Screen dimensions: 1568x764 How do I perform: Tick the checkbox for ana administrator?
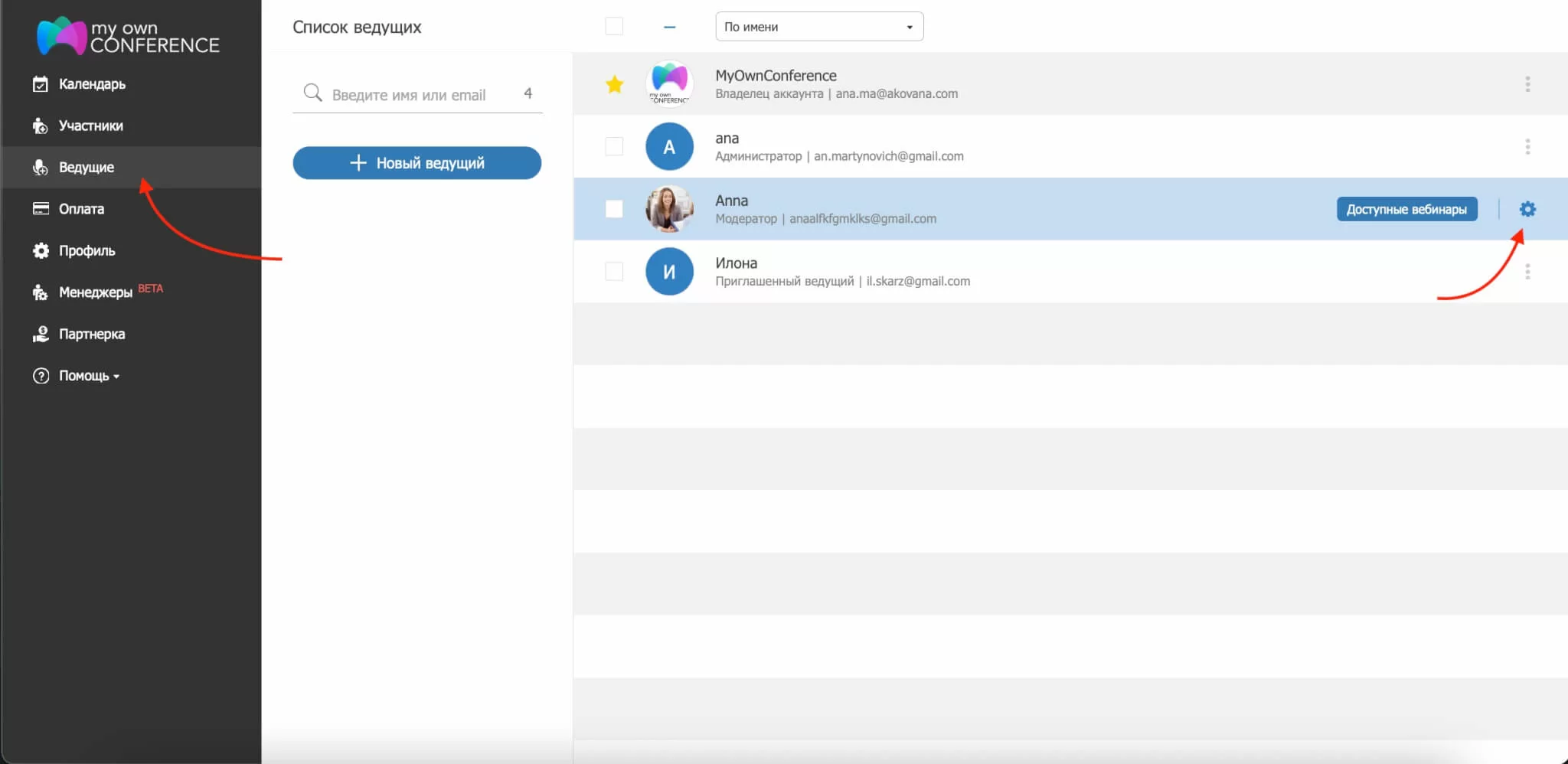coord(614,146)
